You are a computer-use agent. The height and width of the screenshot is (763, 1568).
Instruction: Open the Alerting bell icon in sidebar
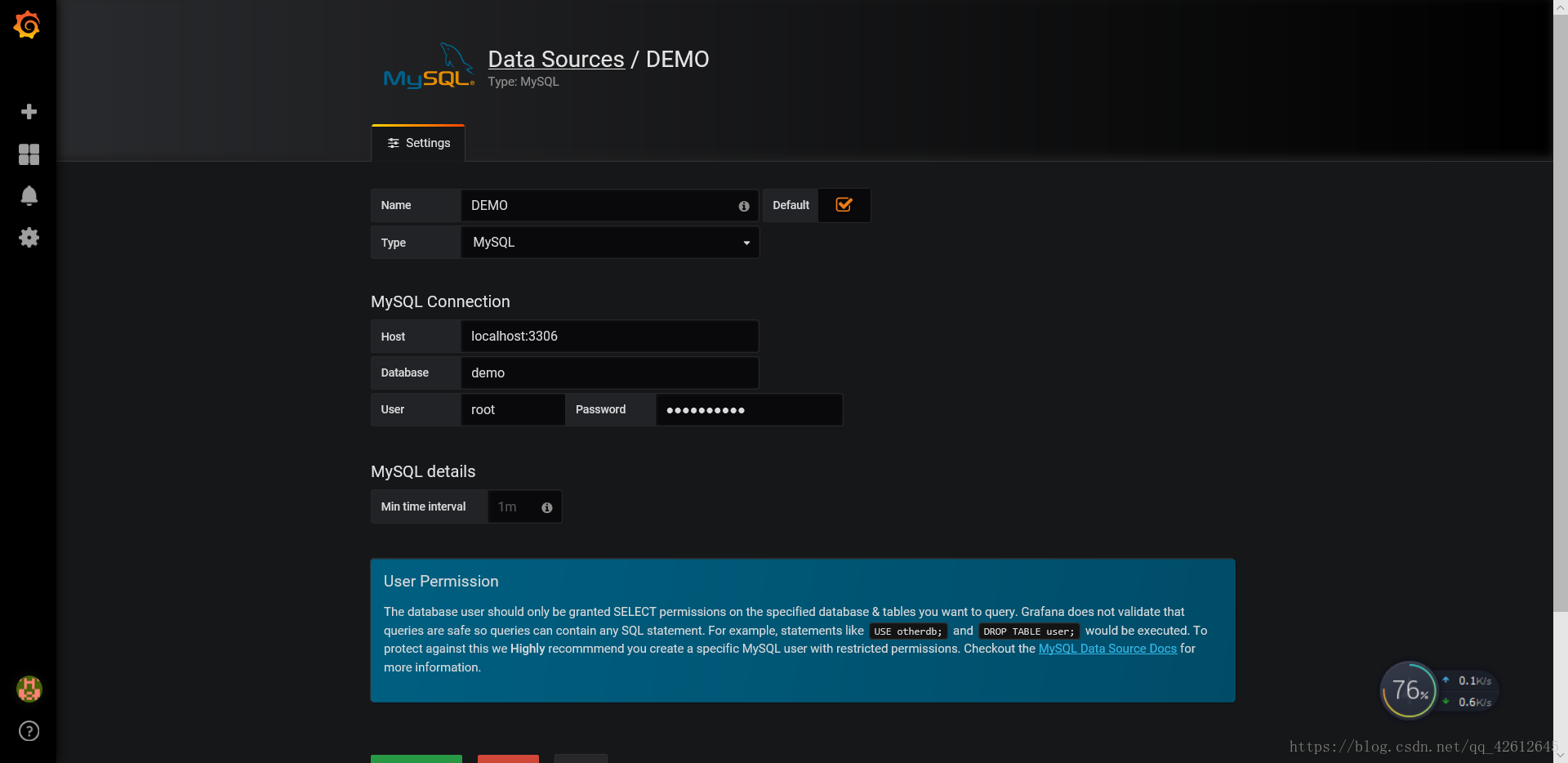coord(29,196)
